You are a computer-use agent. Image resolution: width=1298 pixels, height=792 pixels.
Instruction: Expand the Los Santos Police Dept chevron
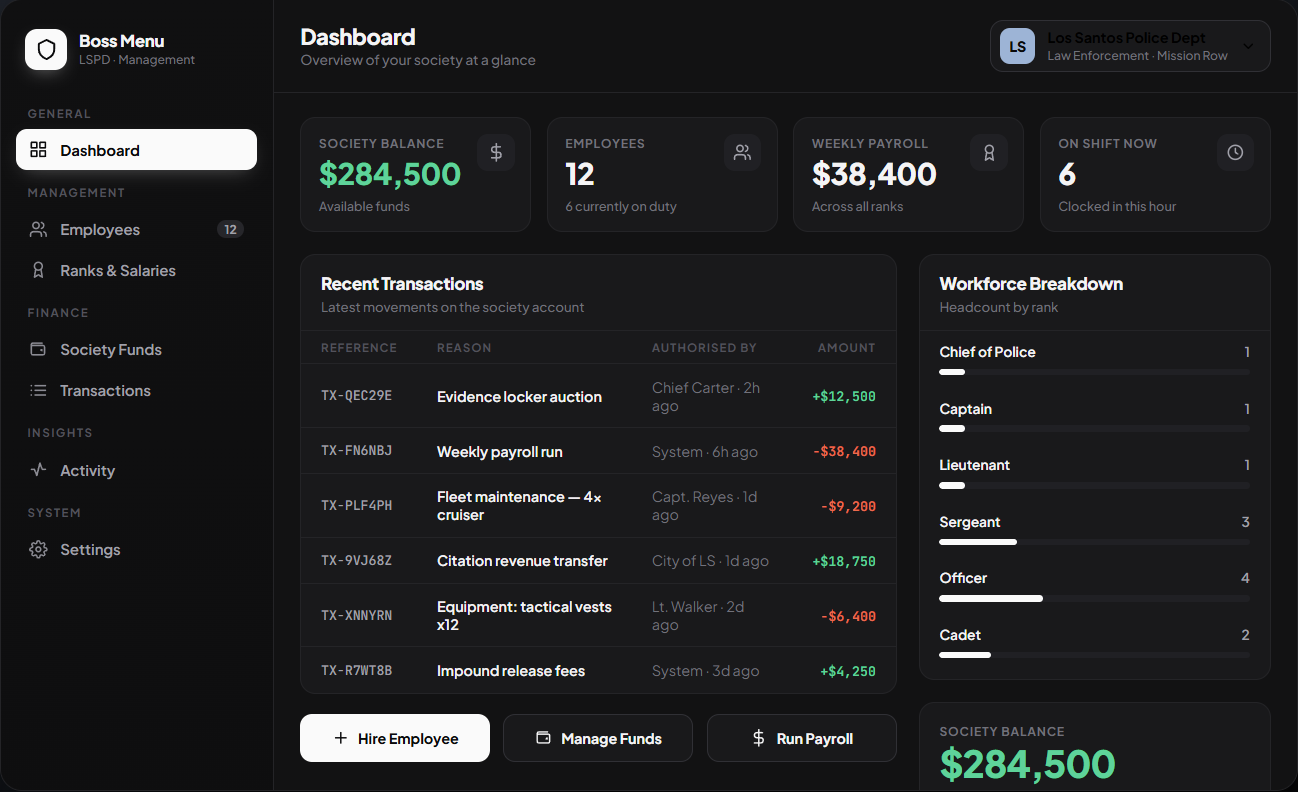click(x=1248, y=46)
